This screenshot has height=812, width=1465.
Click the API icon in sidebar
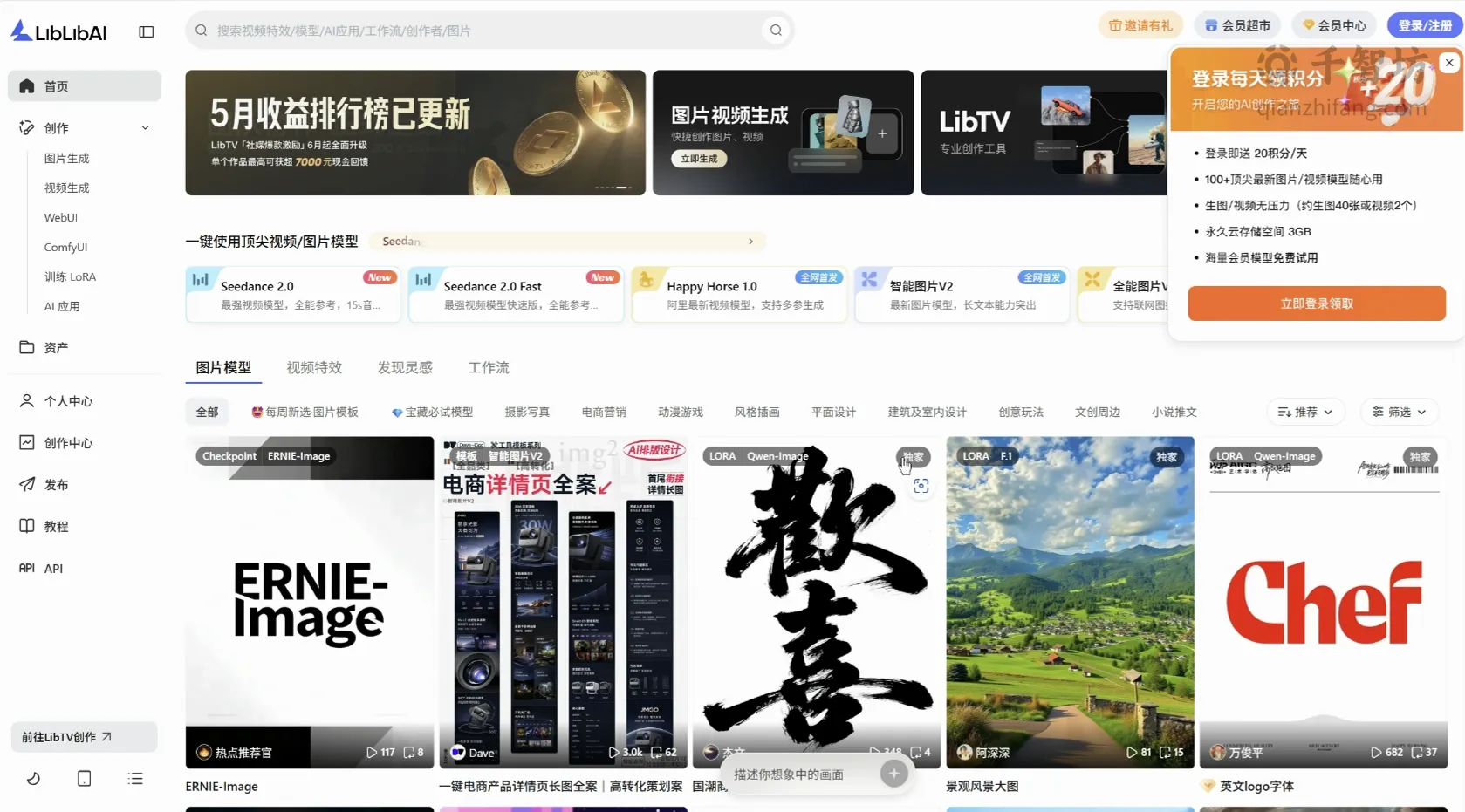point(27,569)
